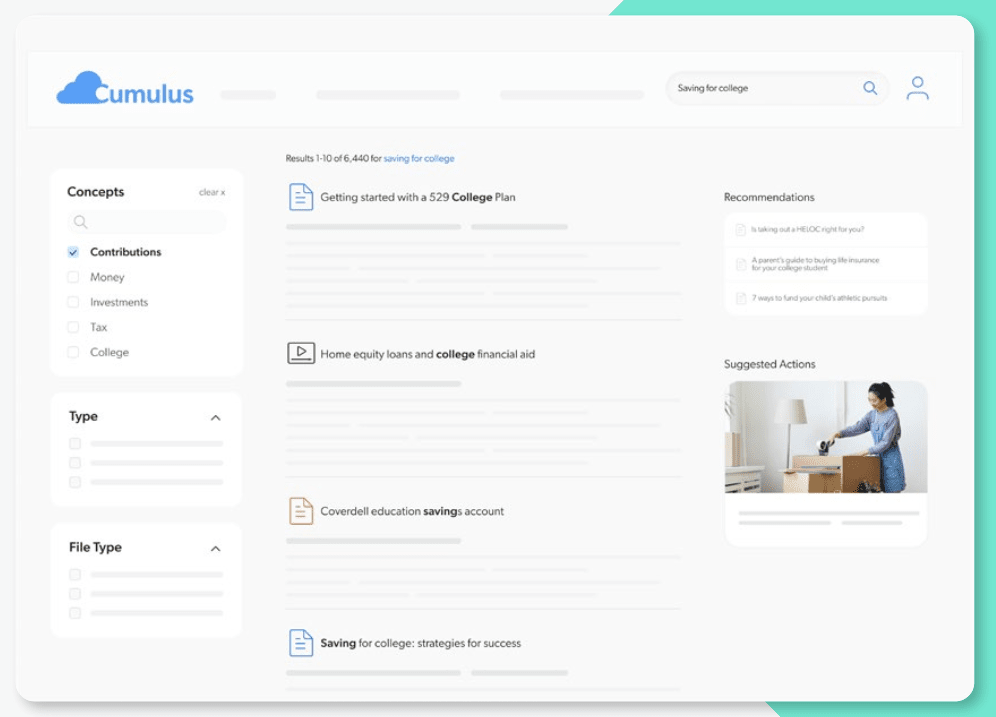Click the Suggested Actions photo thumbnail
996x717 pixels.
click(825, 437)
